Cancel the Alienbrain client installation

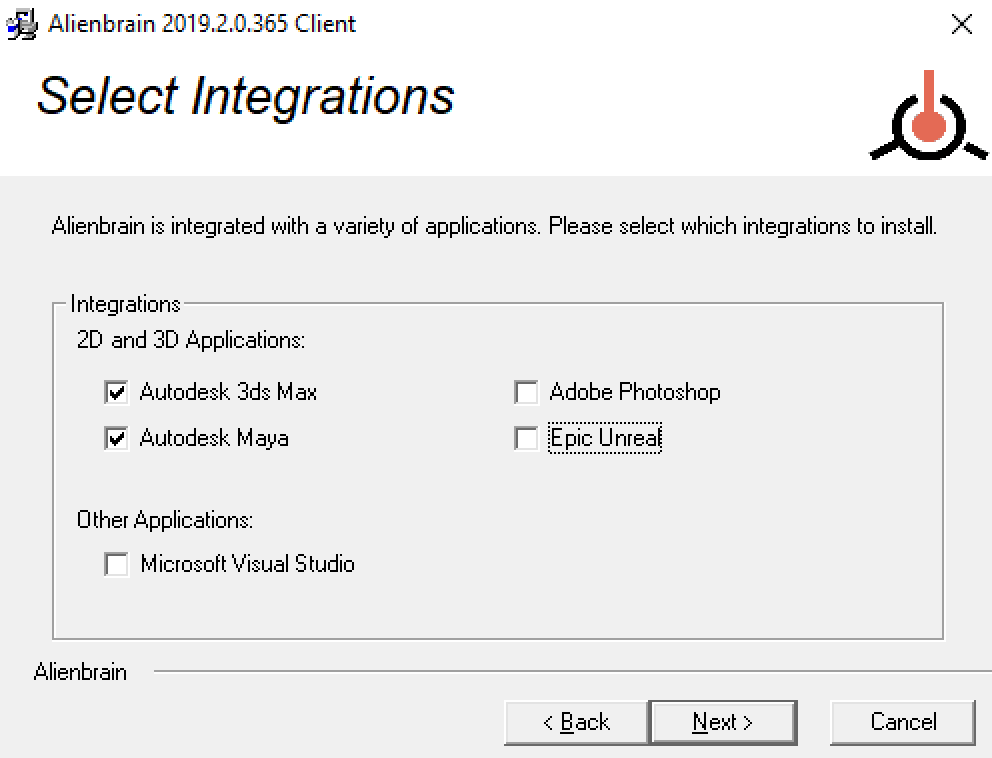[x=903, y=722]
